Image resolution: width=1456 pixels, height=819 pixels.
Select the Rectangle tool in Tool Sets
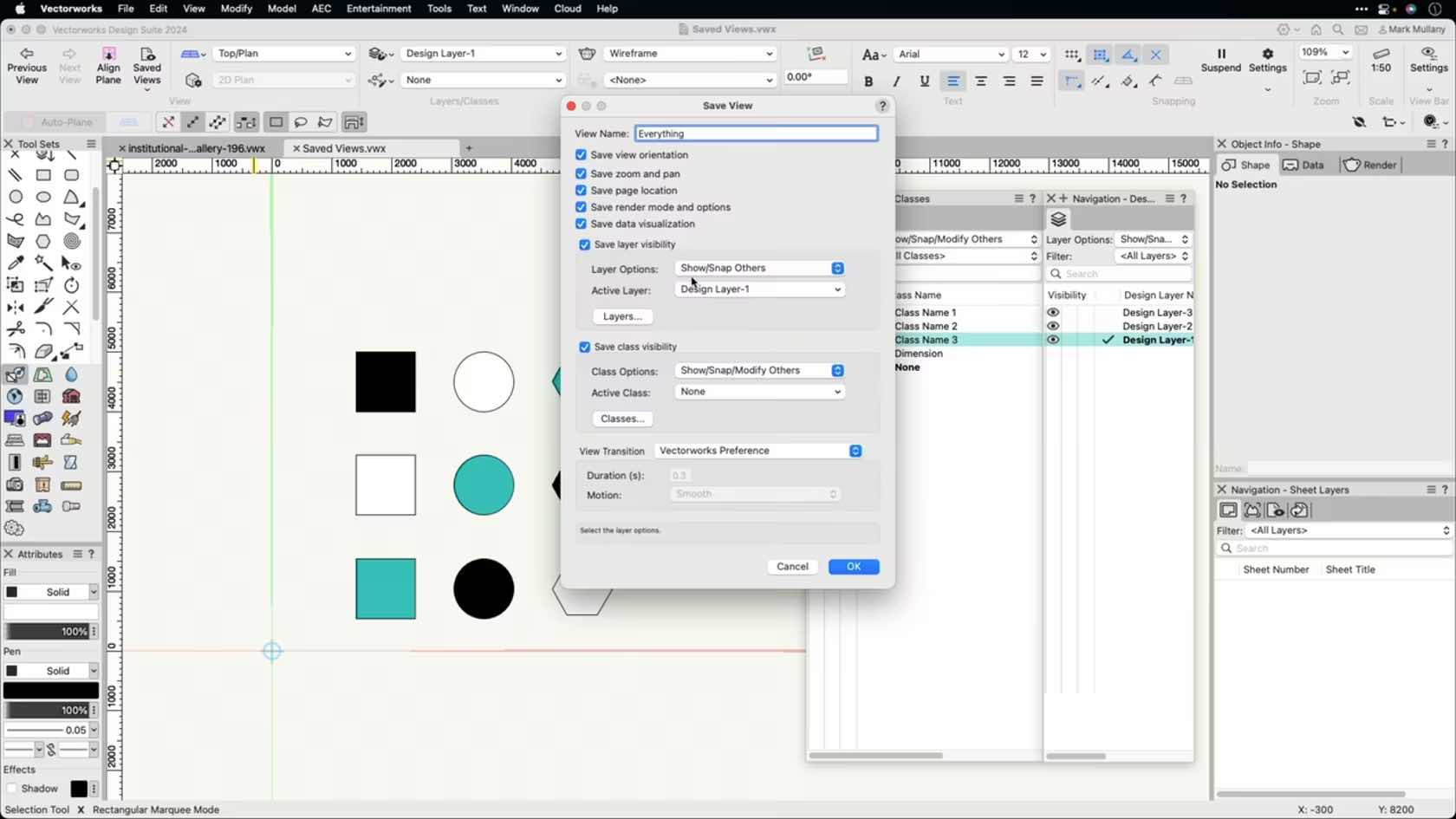click(43, 175)
